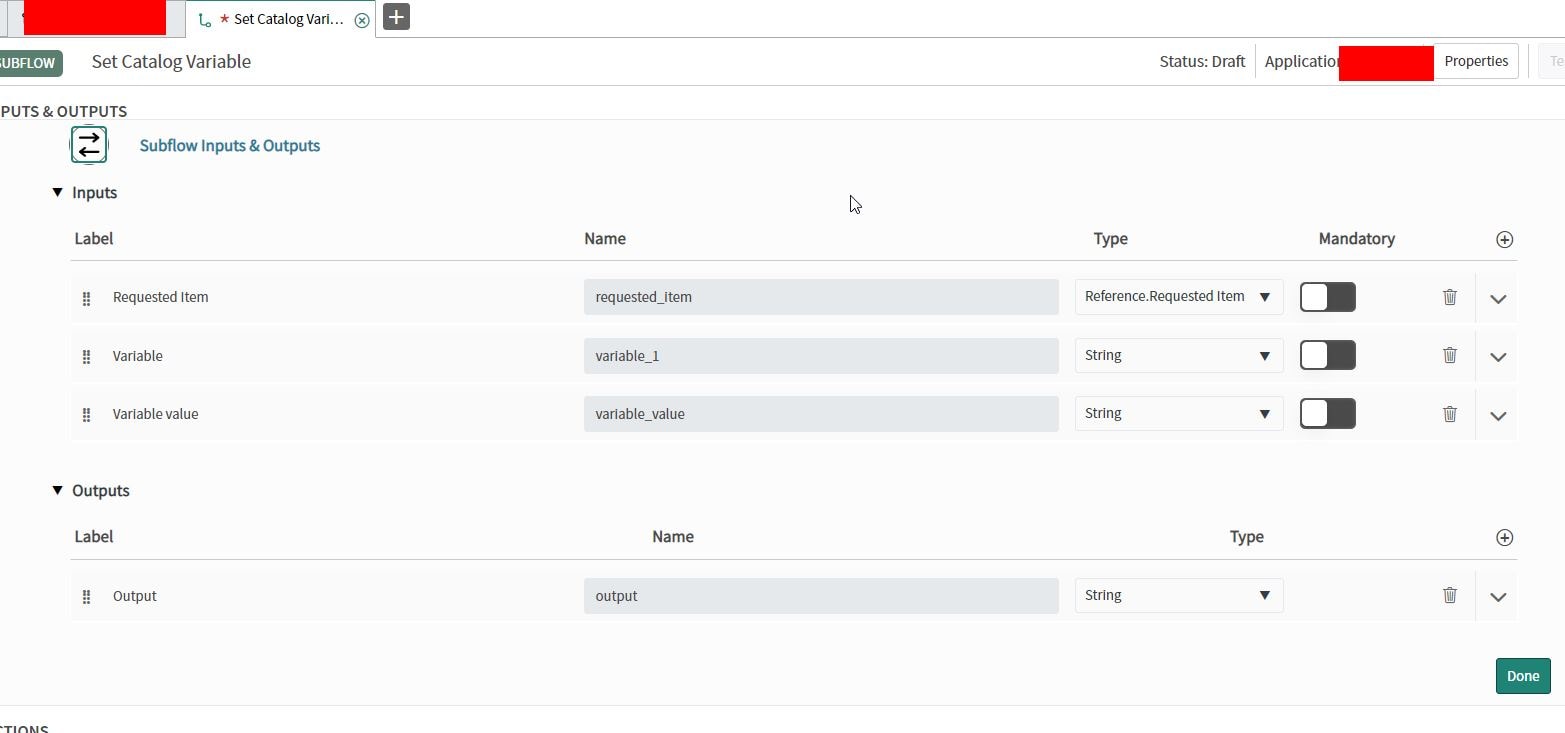Delete the Requested Item input row
Viewport: 1565px width, 733px height.
1450,297
